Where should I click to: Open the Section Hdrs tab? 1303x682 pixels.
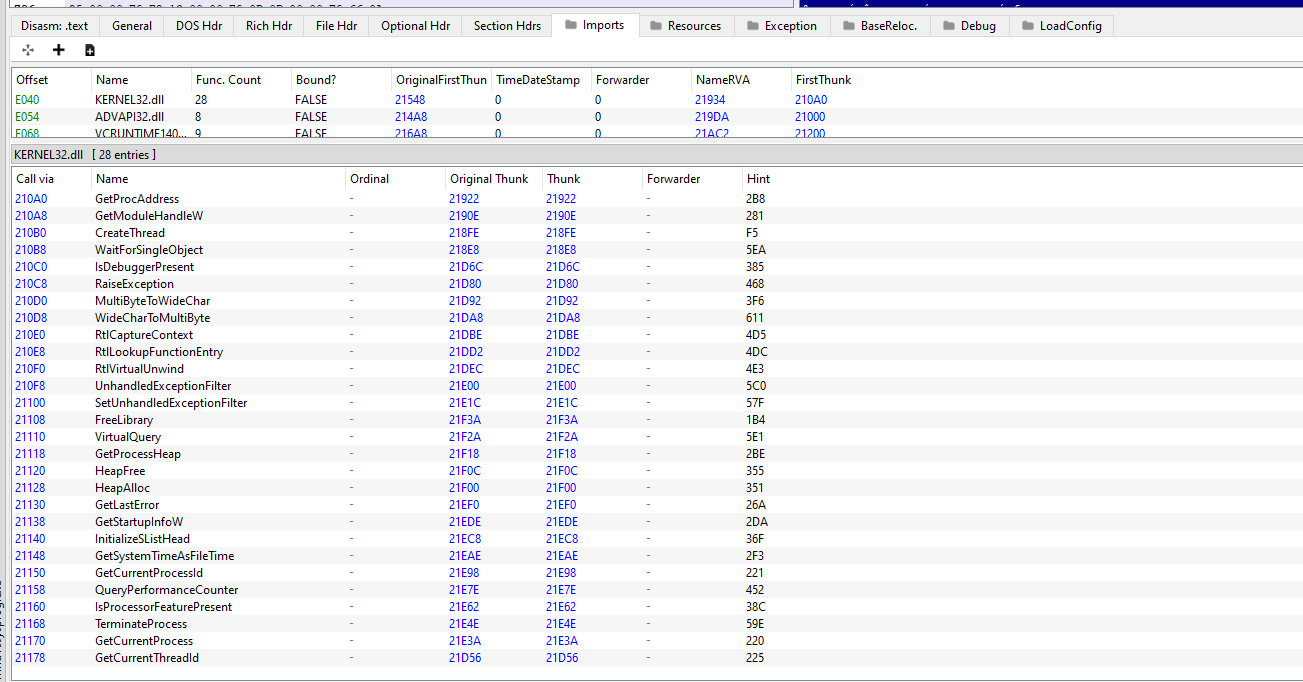click(x=507, y=26)
